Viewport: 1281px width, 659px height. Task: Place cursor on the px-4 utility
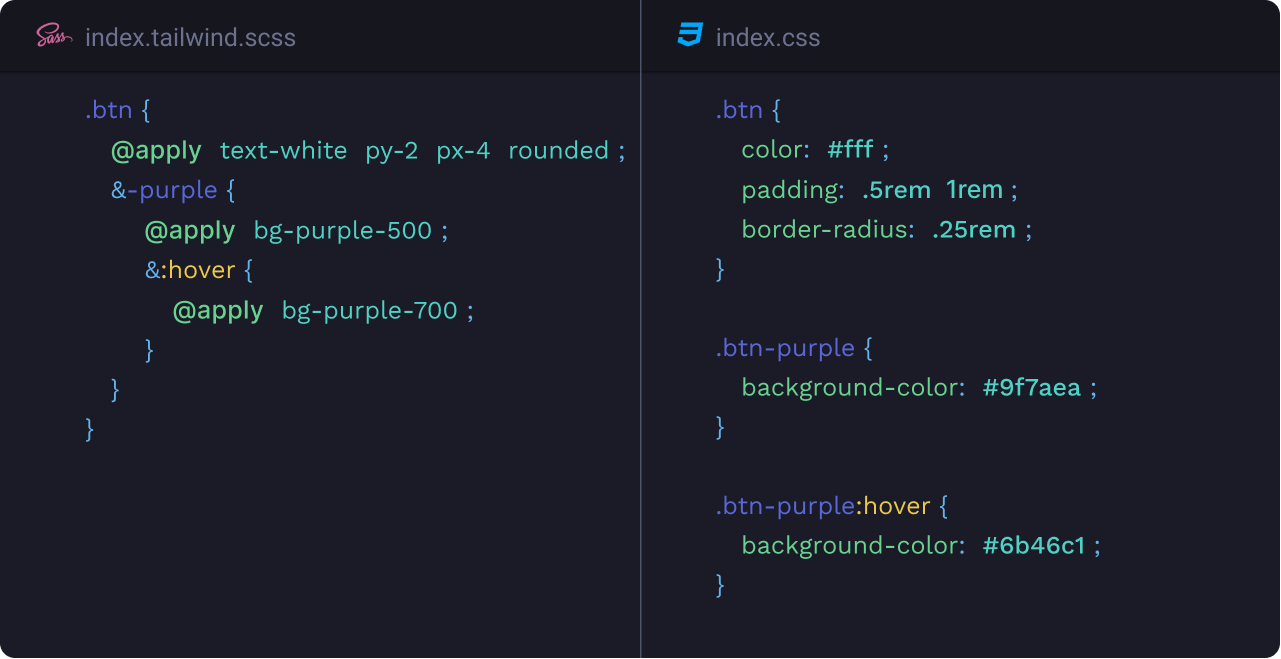[463, 151]
